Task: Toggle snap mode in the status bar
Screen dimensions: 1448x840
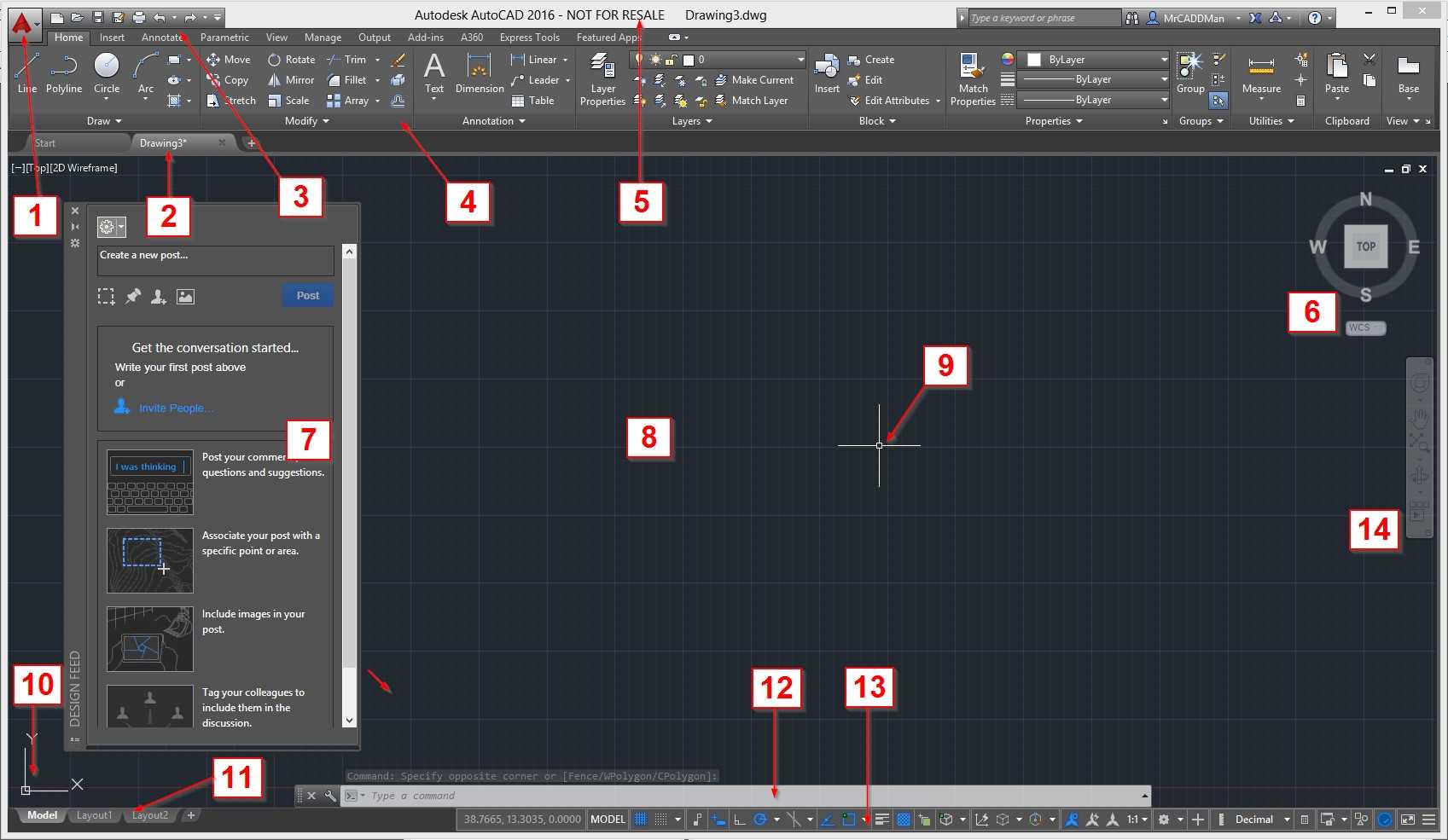Action: point(660,819)
